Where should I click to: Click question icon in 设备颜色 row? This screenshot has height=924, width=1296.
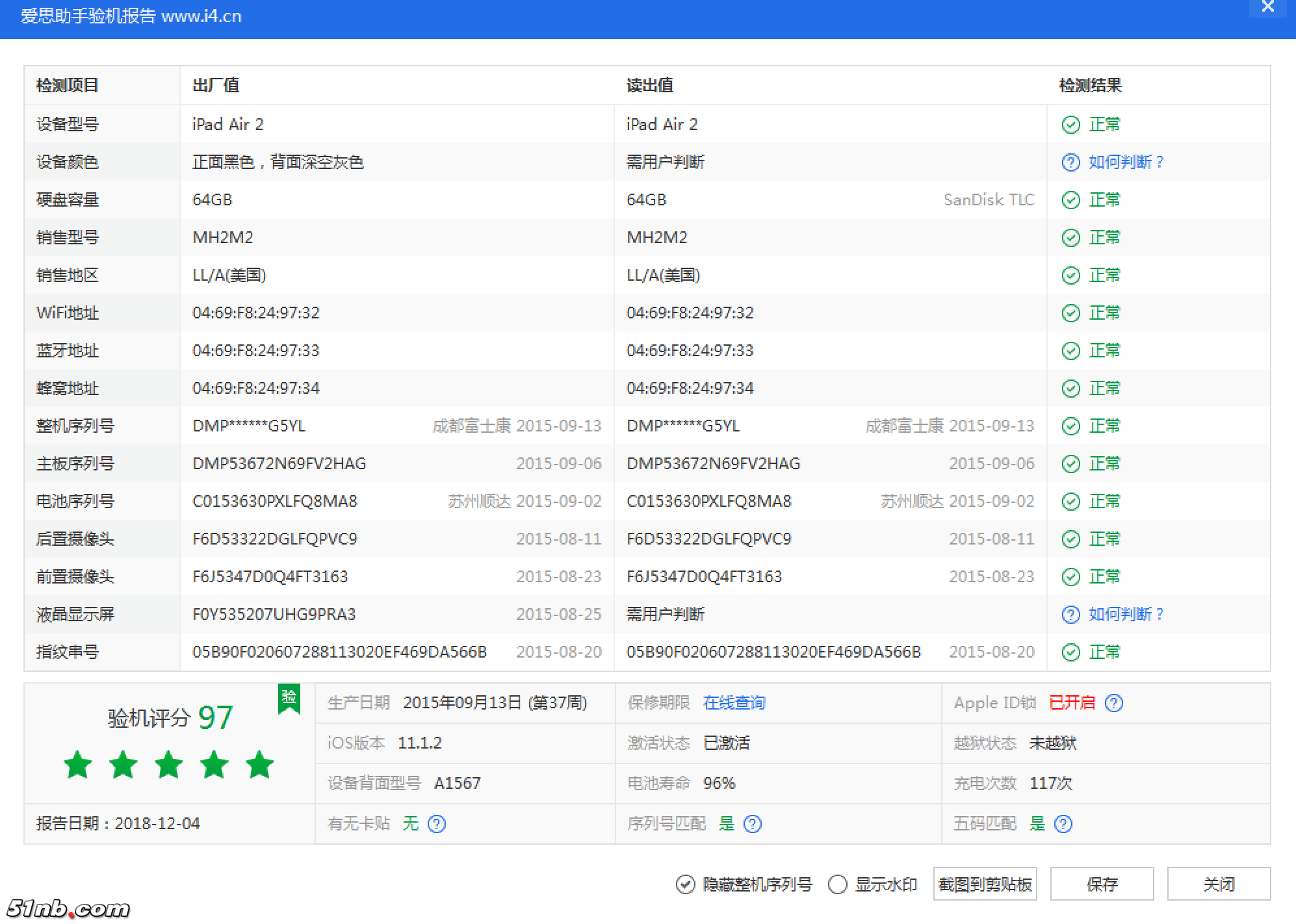coord(1070,162)
